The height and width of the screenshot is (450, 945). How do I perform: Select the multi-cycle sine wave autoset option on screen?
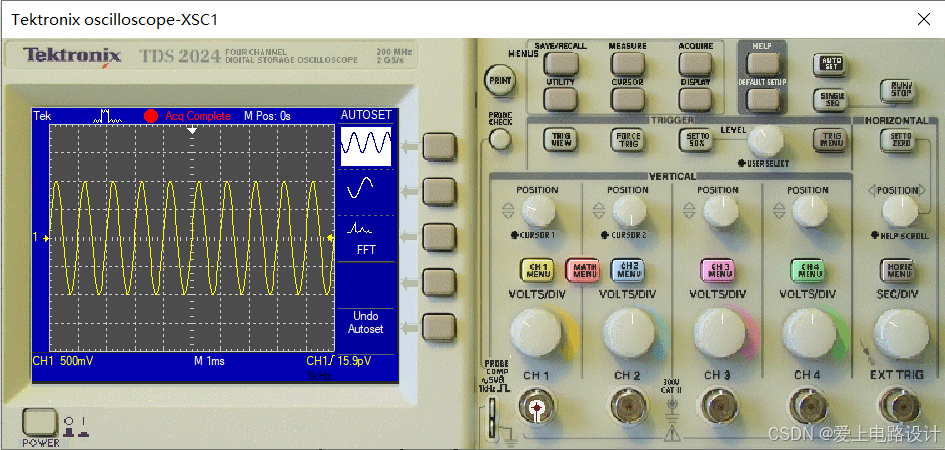tap(366, 145)
